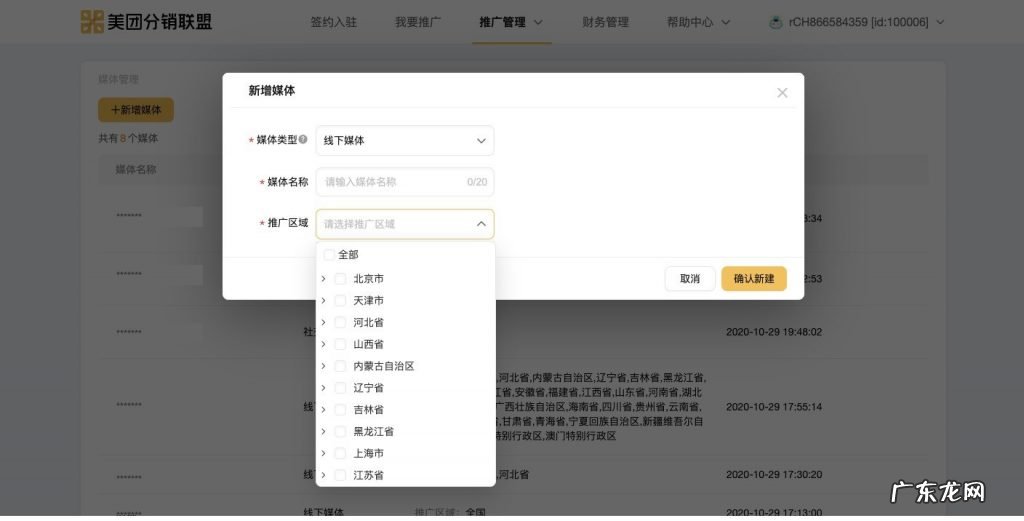Expand the 上海市 tree node arrow

click(x=323, y=453)
